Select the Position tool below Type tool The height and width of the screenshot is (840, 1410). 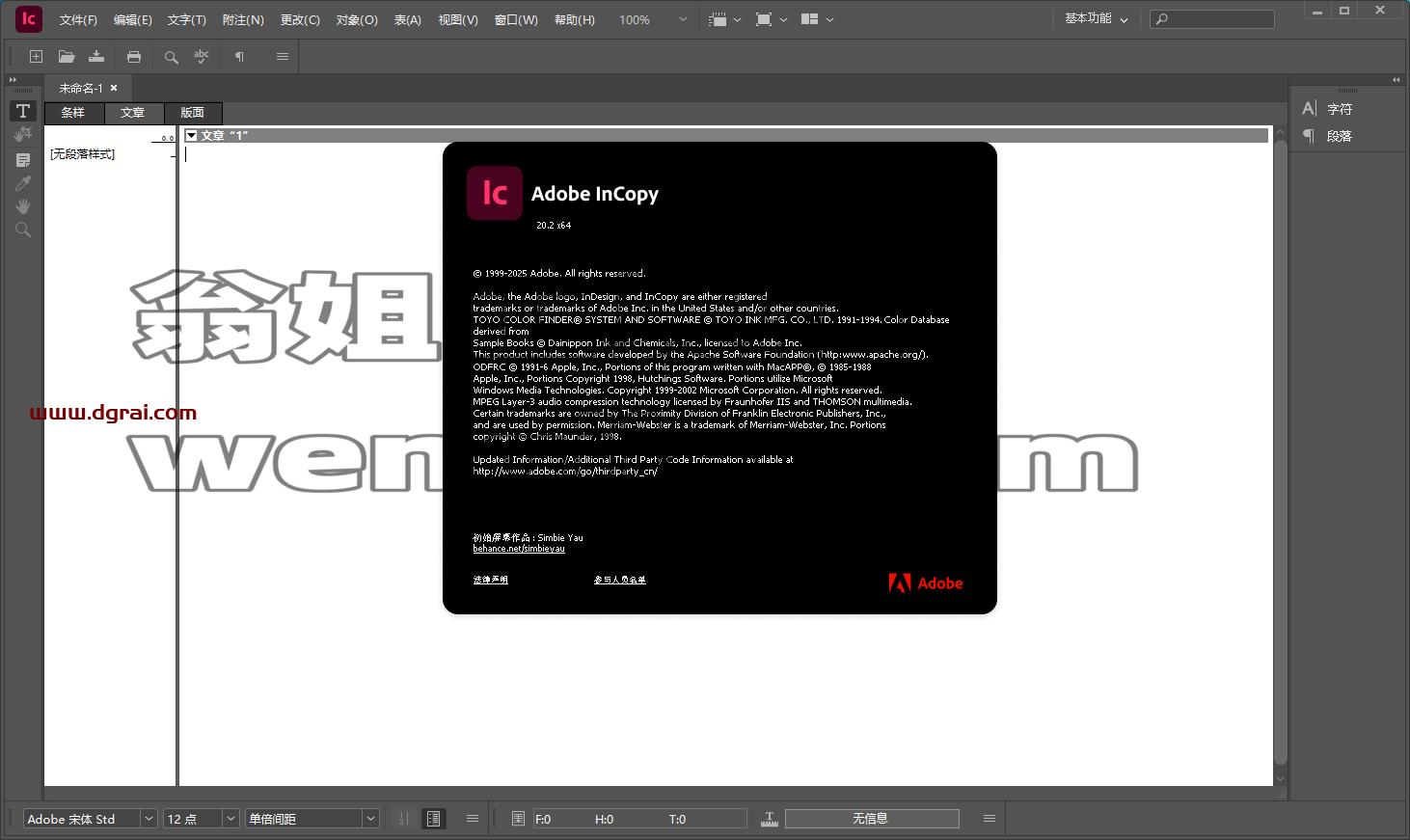point(23,135)
